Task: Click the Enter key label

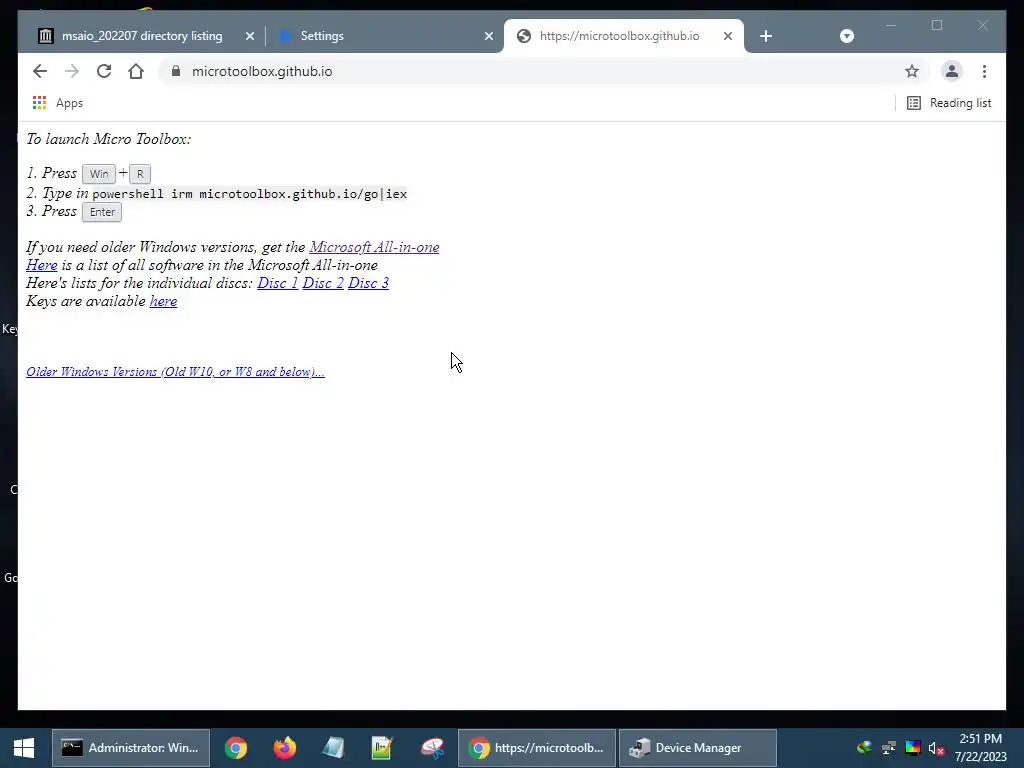Action: (102, 212)
